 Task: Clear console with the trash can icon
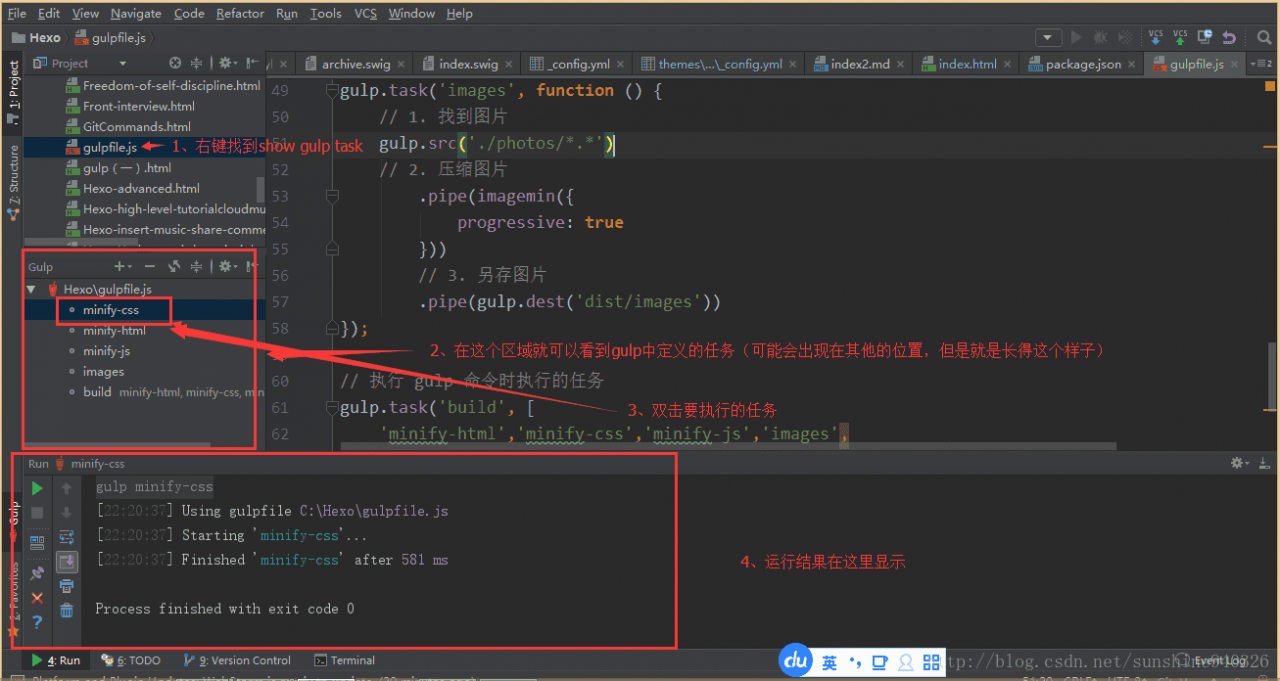click(x=67, y=610)
